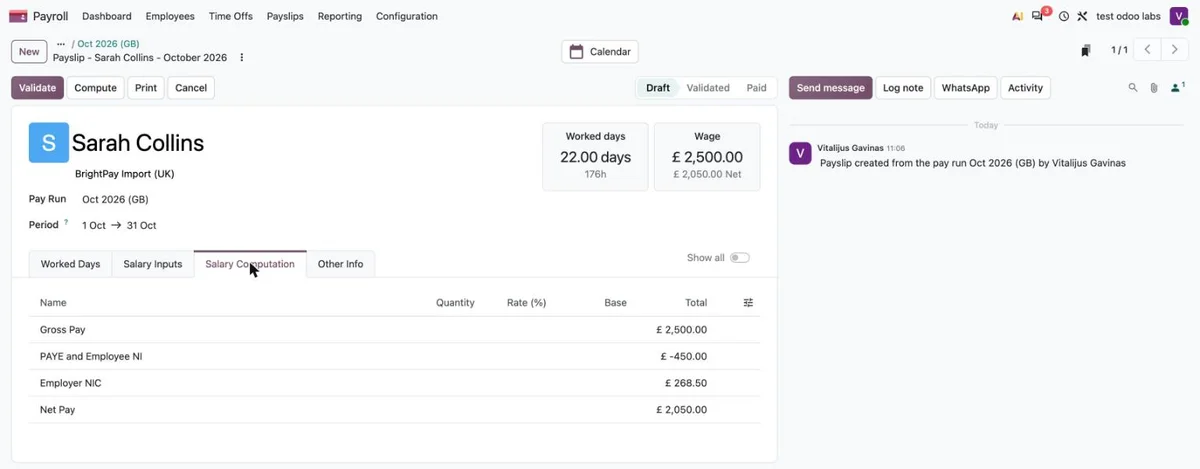Open the Dashboard menu
Viewport: 1200px width, 469px height.
[x=107, y=16]
